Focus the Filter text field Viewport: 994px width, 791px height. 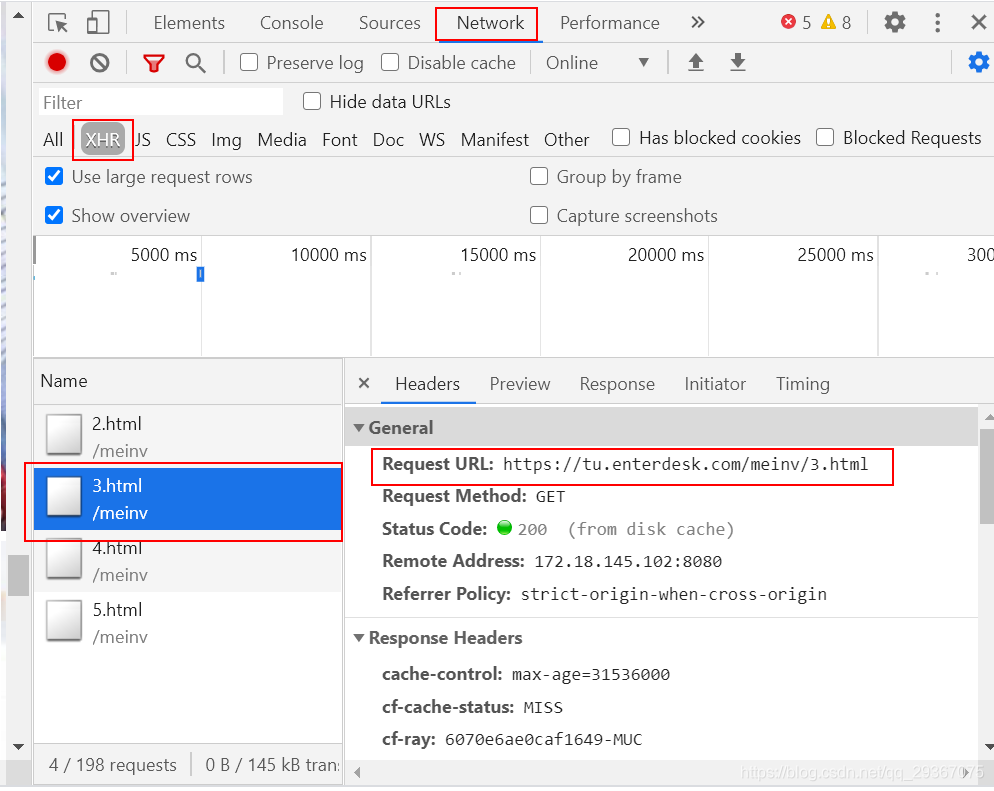pyautogui.click(x=161, y=102)
